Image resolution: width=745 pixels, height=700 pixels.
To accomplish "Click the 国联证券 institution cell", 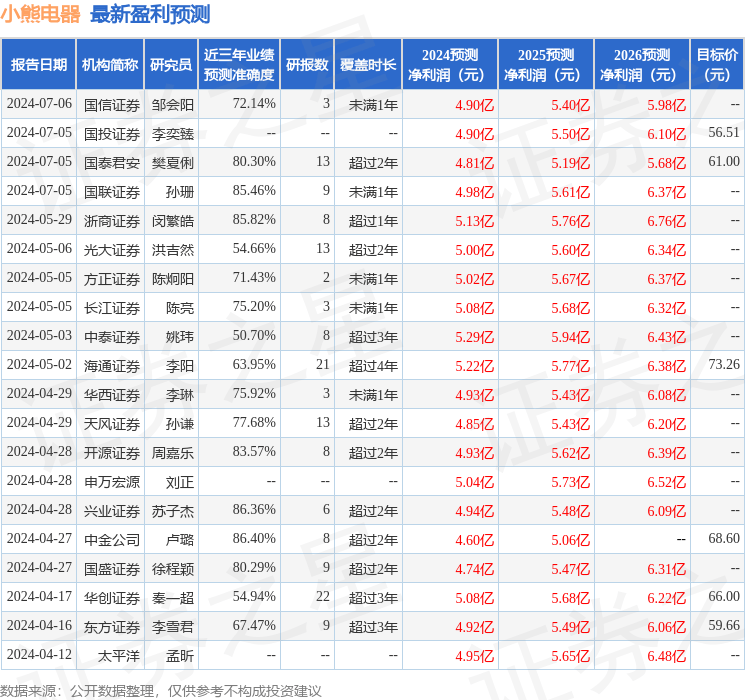I will coord(112,192).
